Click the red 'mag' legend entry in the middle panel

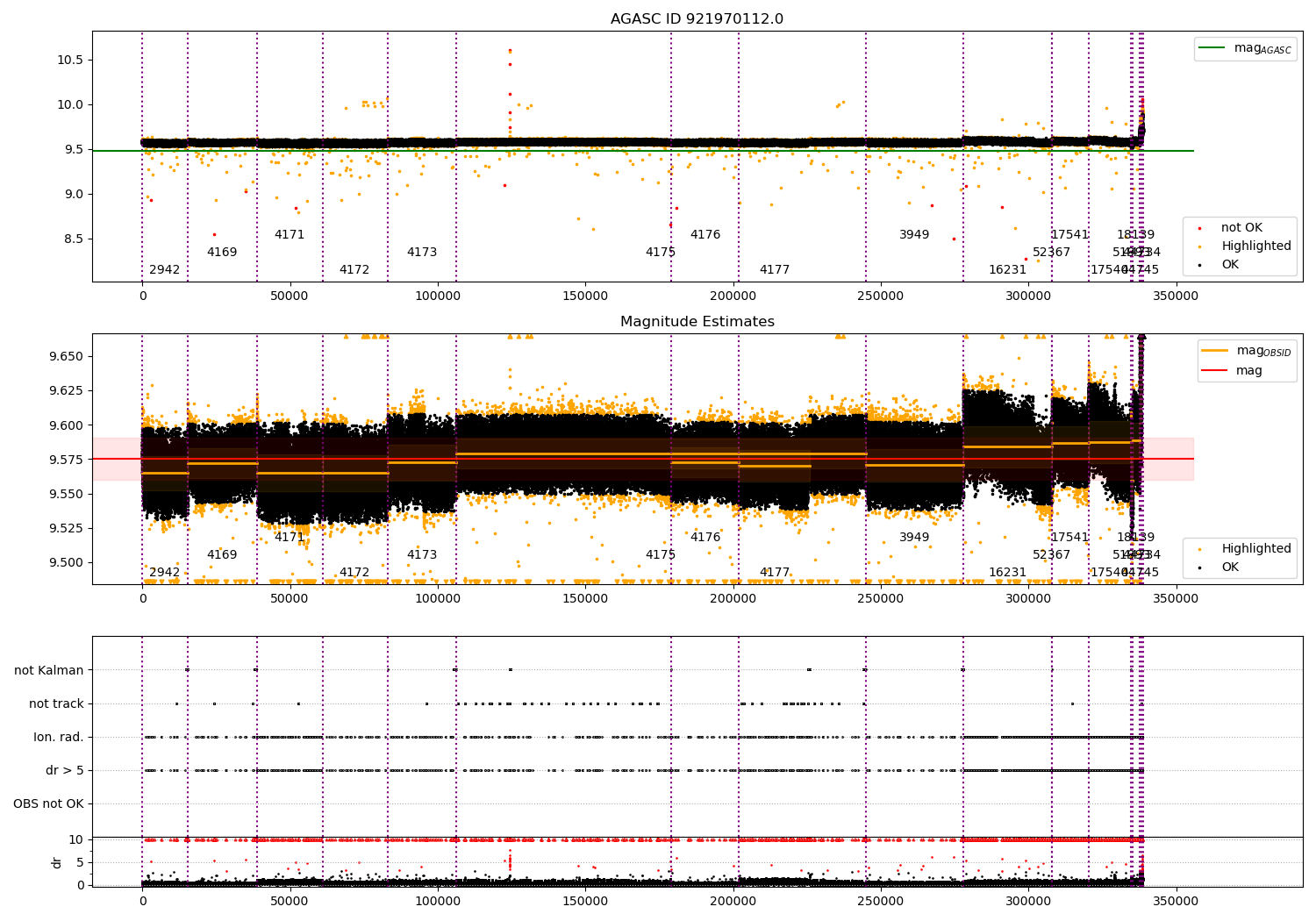pyautogui.click(x=1233, y=370)
